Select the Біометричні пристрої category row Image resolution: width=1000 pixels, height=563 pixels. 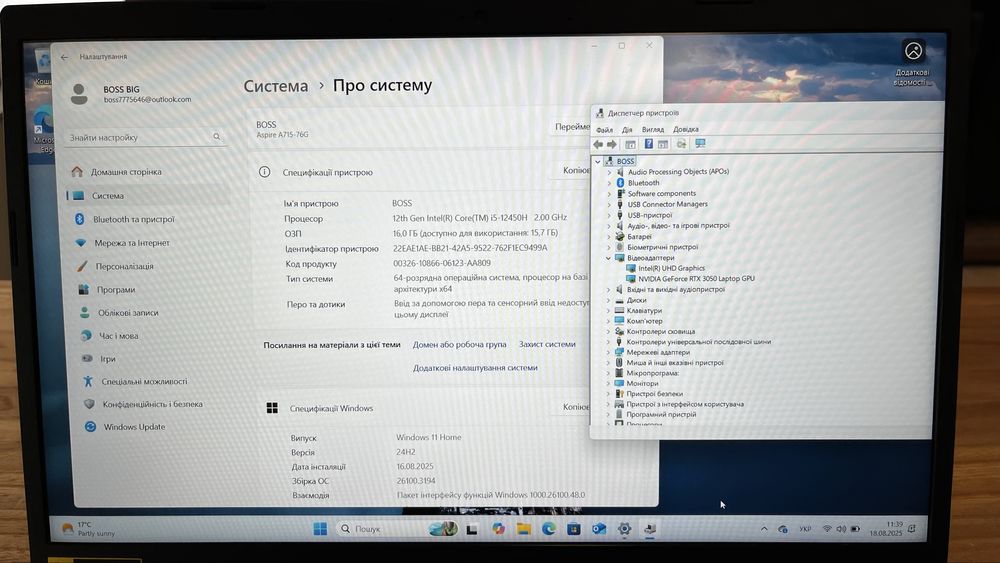(x=662, y=247)
